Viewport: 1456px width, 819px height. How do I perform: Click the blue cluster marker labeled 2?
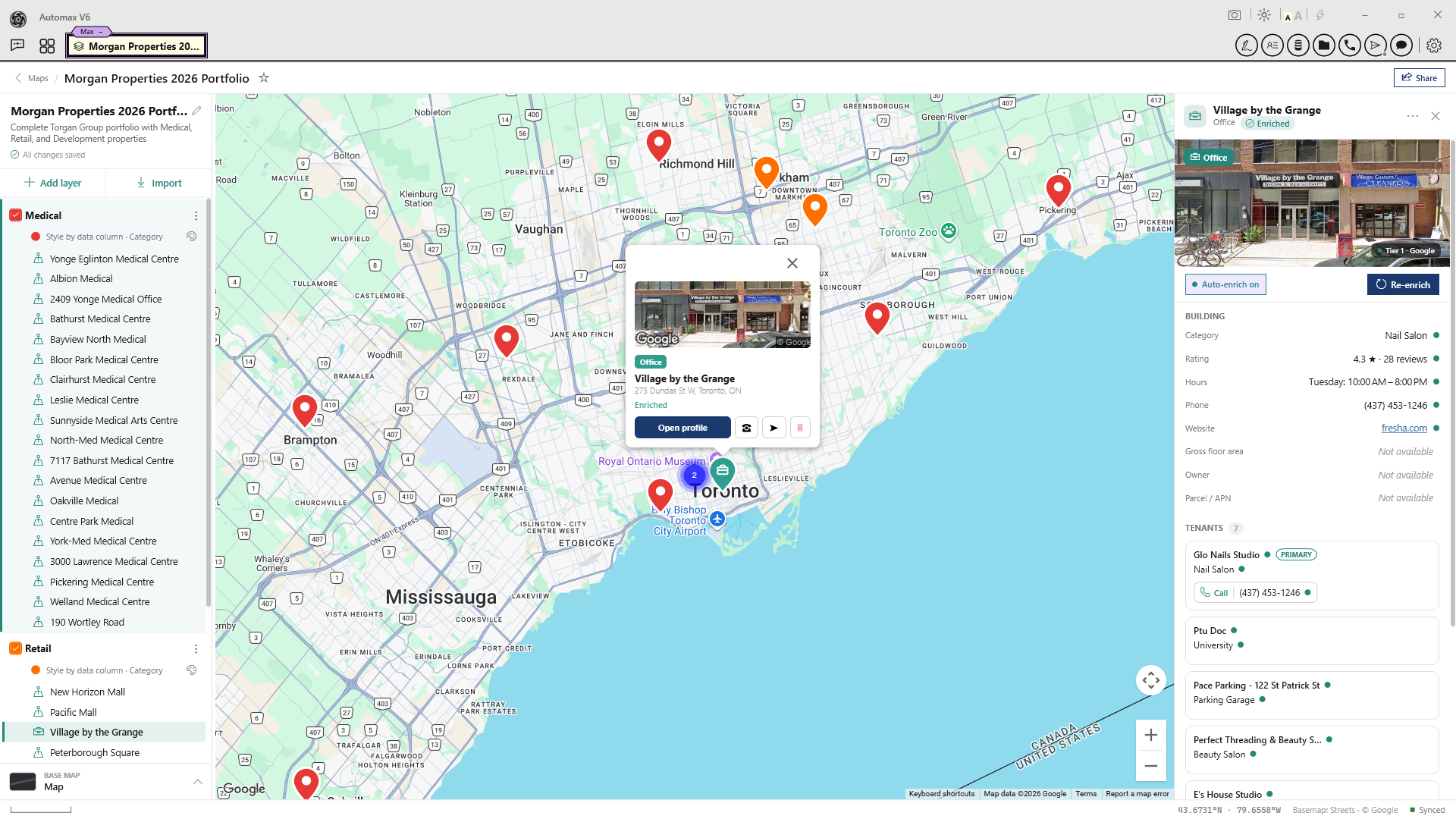(x=694, y=475)
